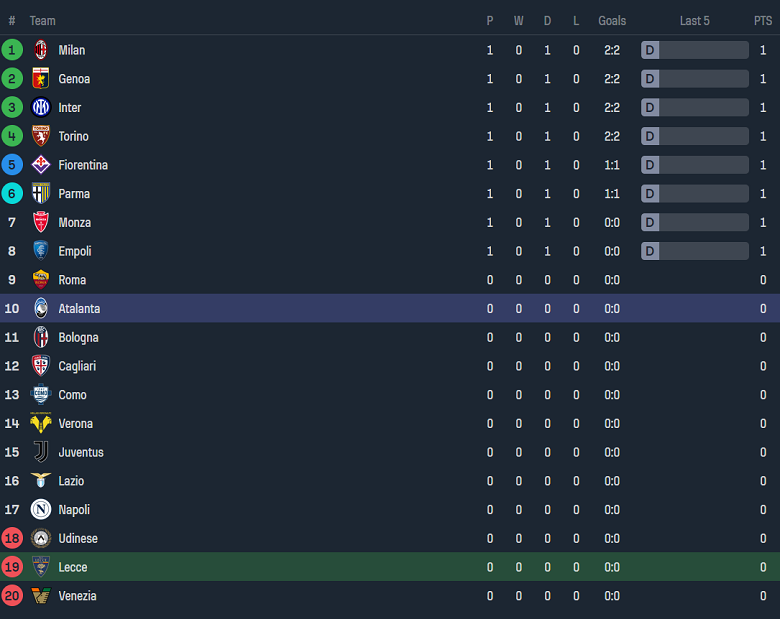This screenshot has height=619, width=780.
Task: Click the red position 18 badge
Action: click(x=12, y=539)
